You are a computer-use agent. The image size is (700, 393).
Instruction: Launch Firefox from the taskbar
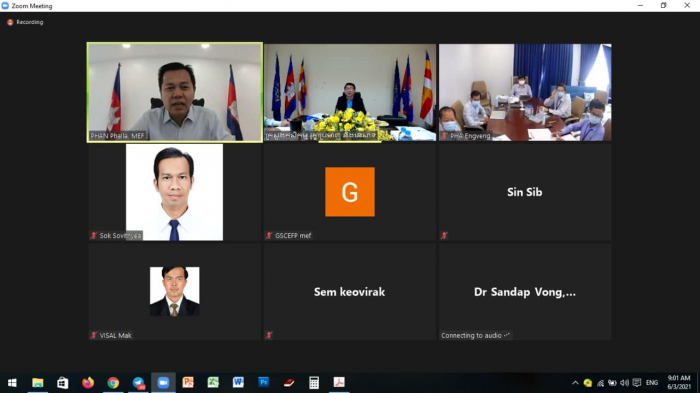(88, 383)
